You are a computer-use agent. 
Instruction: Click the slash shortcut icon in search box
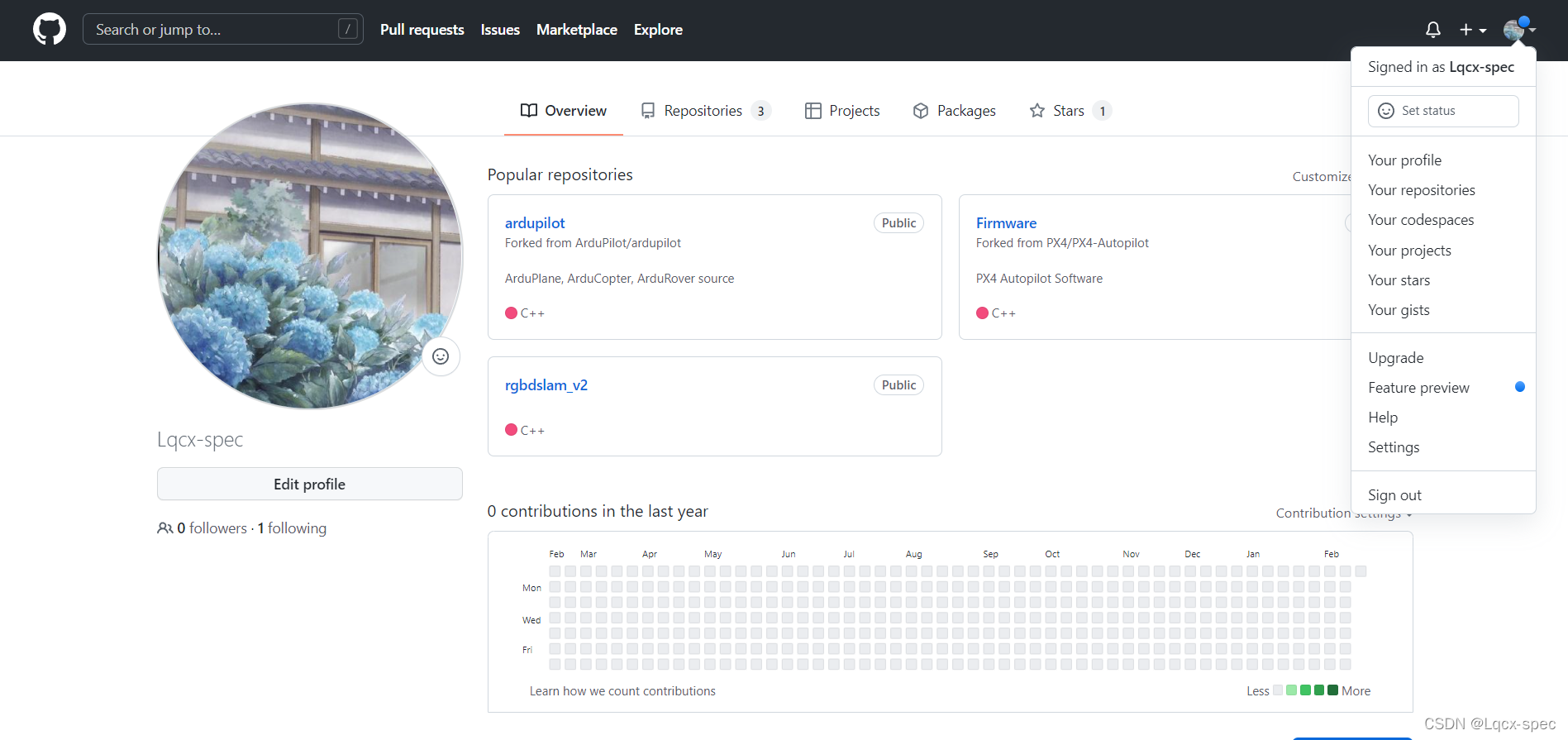pyautogui.click(x=348, y=29)
